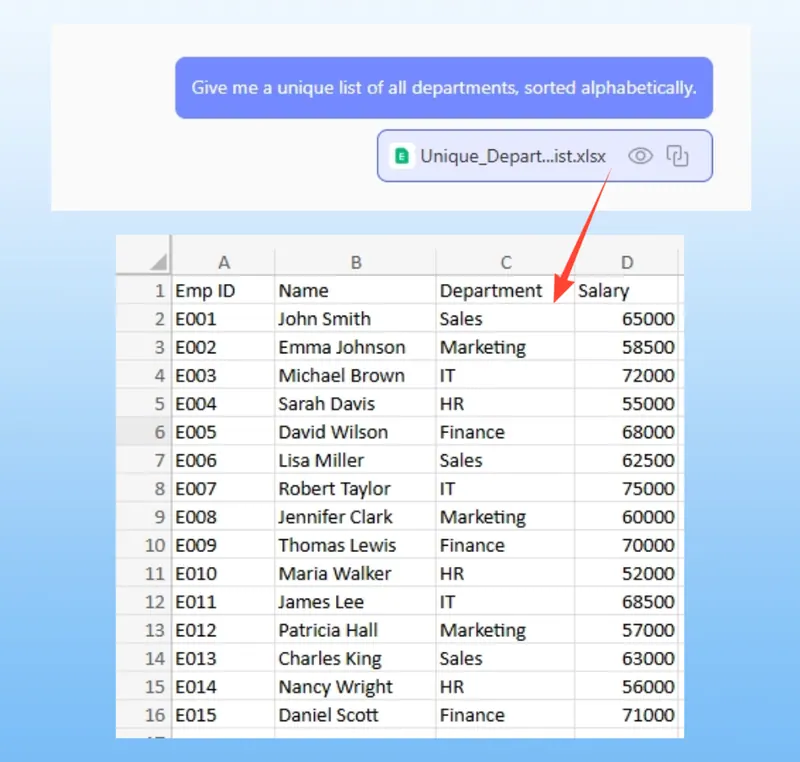This screenshot has height=762, width=800.
Task: Click the Department header cell
Action: (x=490, y=291)
